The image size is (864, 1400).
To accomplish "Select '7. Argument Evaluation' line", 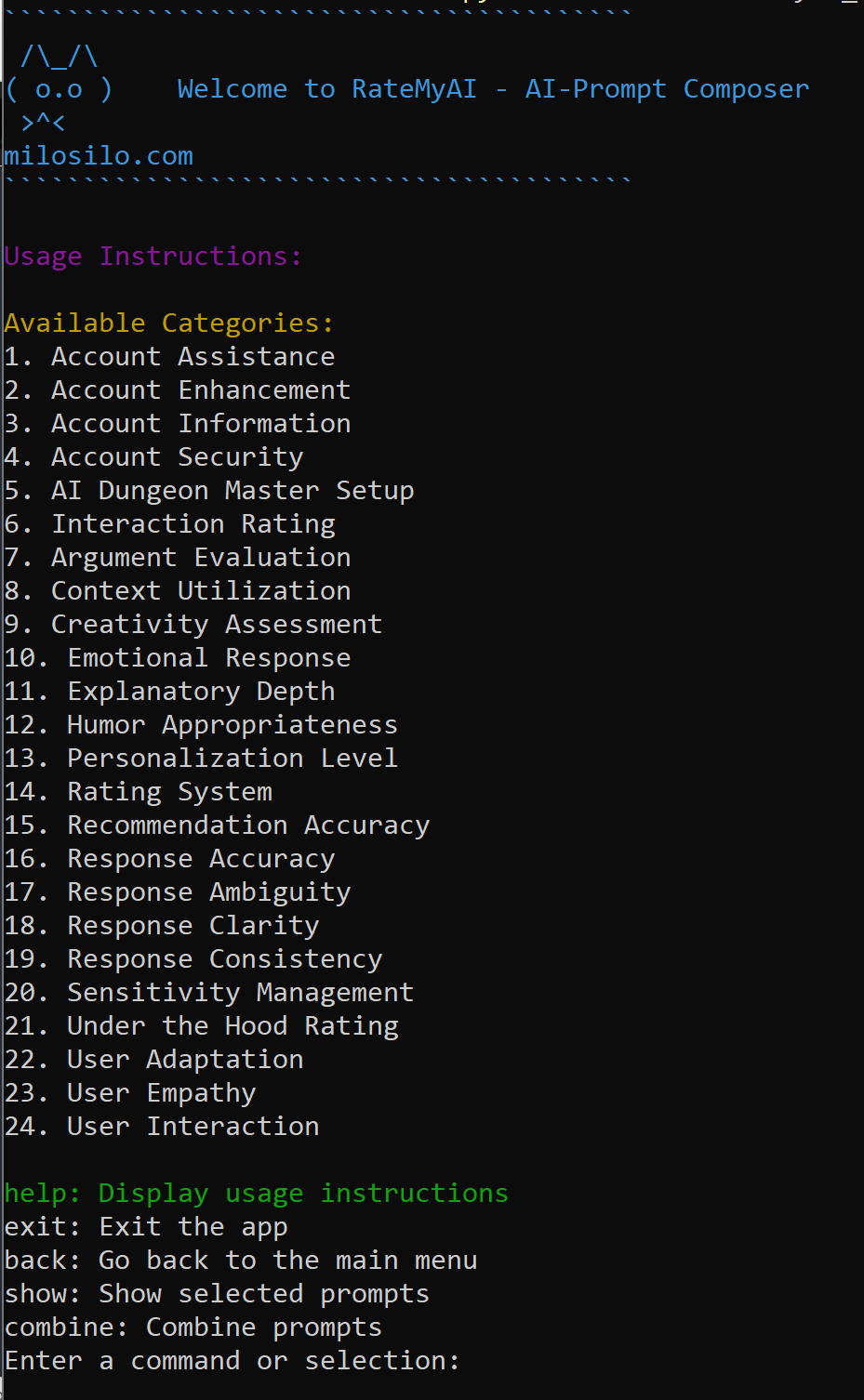I will click(178, 557).
